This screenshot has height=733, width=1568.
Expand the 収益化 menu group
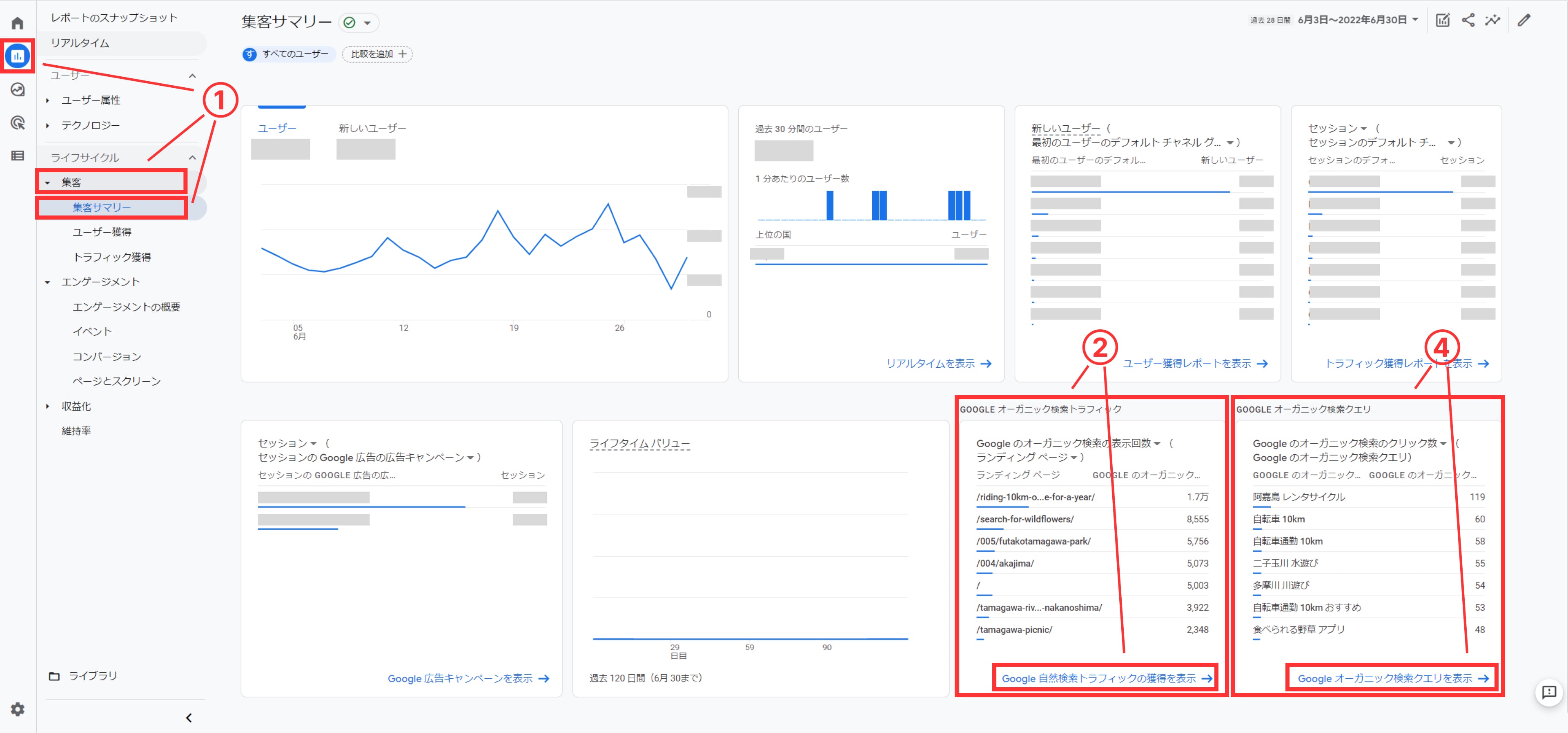click(x=47, y=406)
